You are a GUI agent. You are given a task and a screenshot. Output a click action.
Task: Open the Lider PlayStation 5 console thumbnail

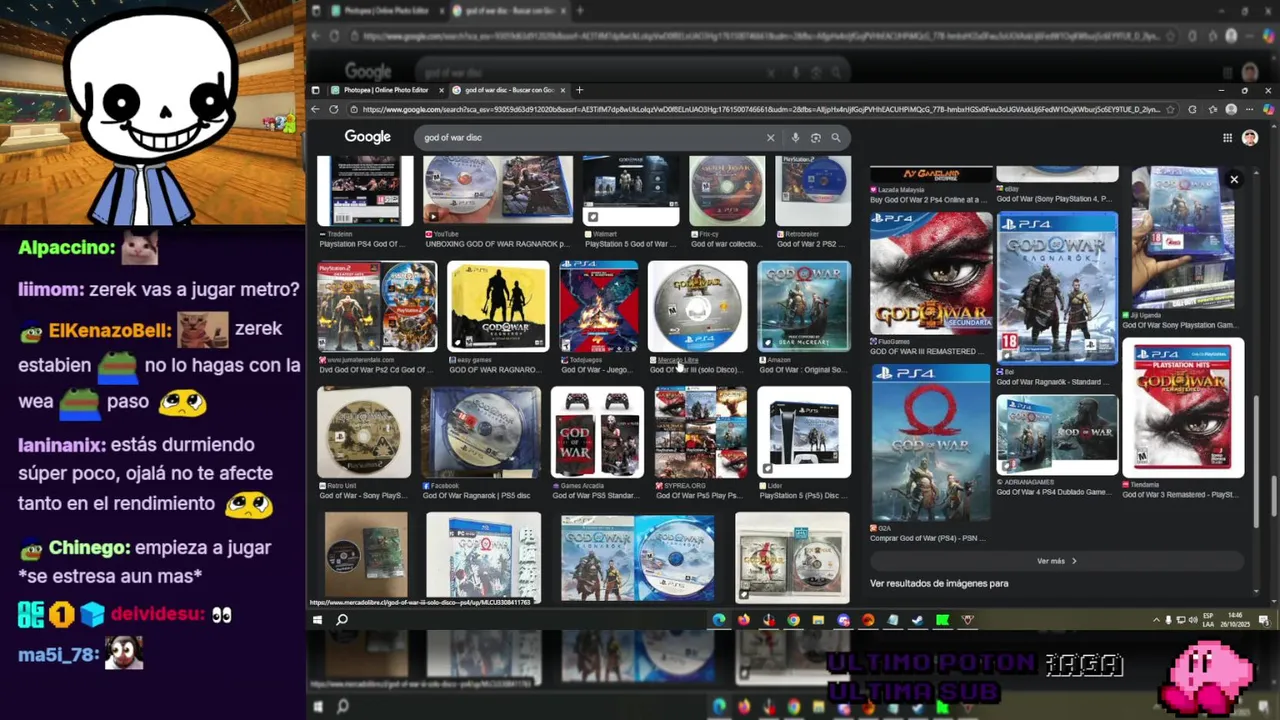click(x=804, y=432)
